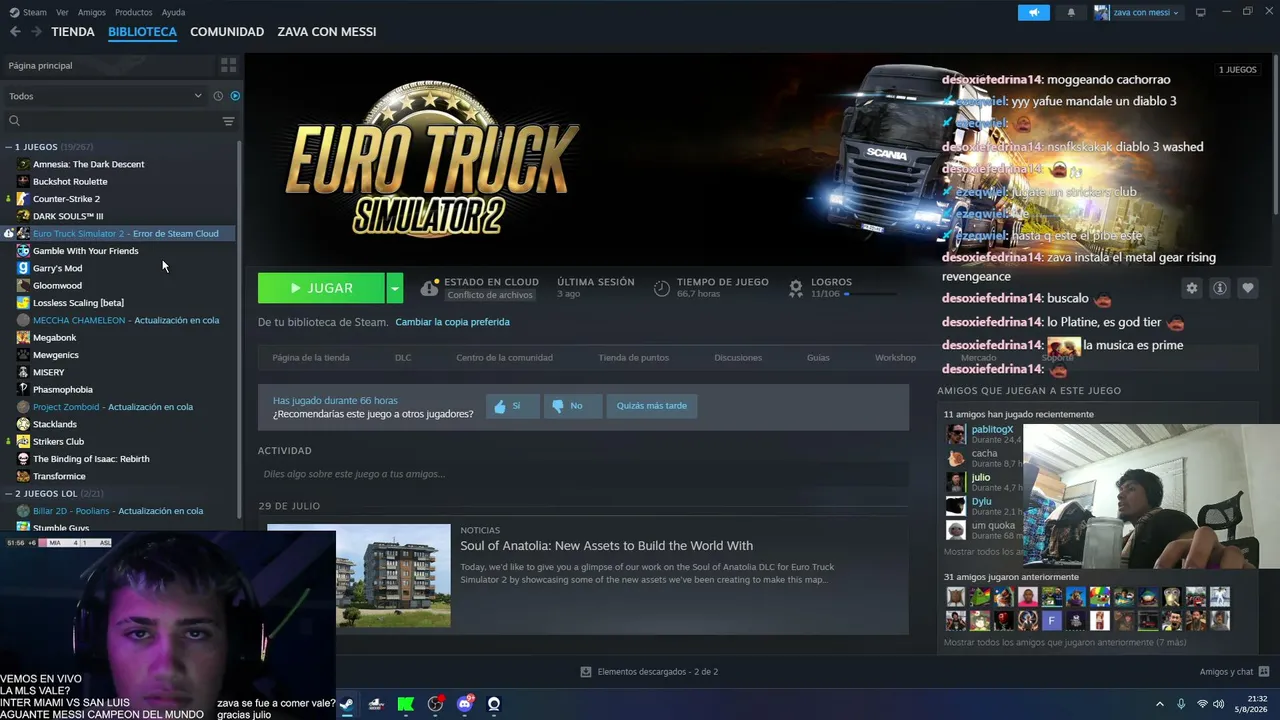Click Quizás más tarde button
This screenshot has height=720, width=1280.
click(652, 406)
